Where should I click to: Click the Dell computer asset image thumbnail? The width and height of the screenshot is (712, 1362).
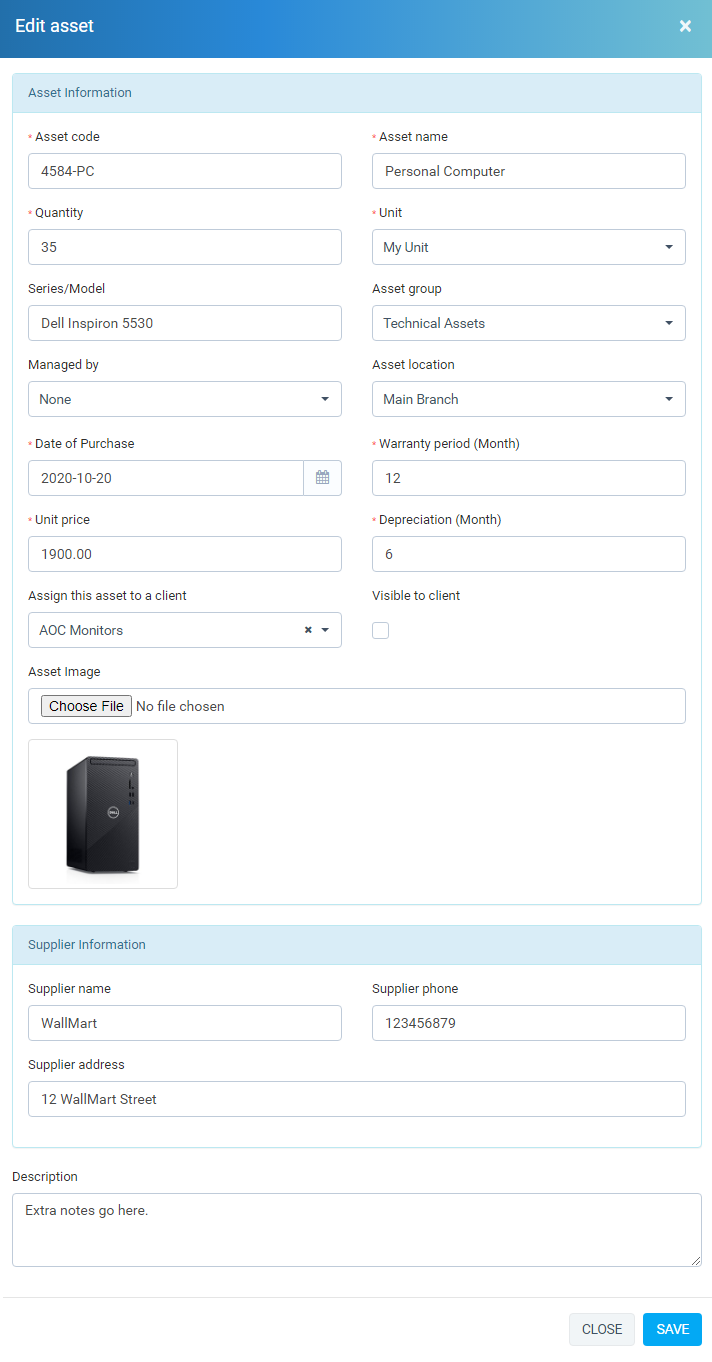click(103, 814)
